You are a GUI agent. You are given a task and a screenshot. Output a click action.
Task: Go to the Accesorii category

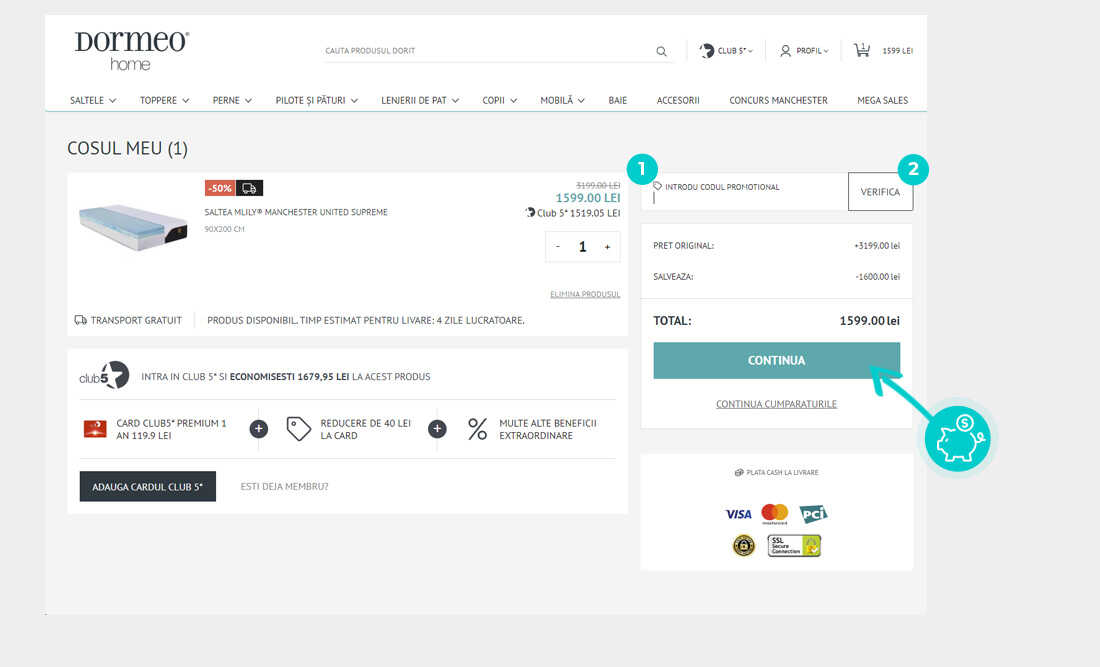coord(678,100)
